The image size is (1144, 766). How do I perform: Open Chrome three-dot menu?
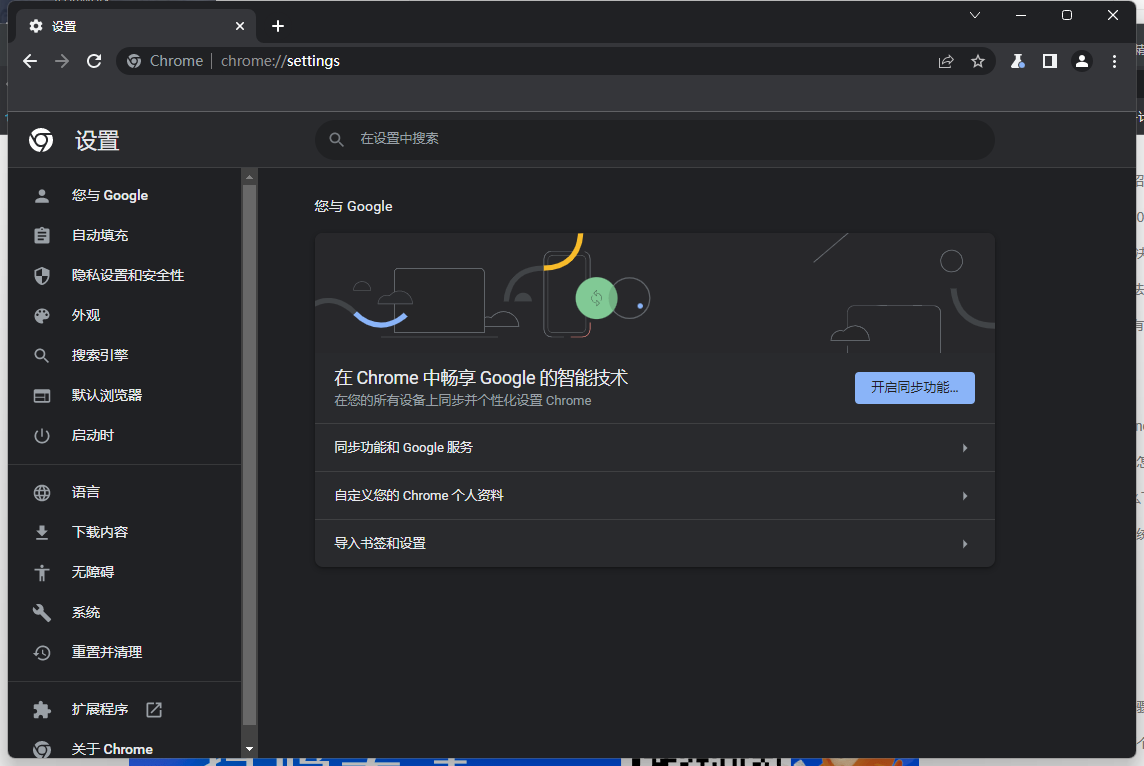pyautogui.click(x=1115, y=61)
